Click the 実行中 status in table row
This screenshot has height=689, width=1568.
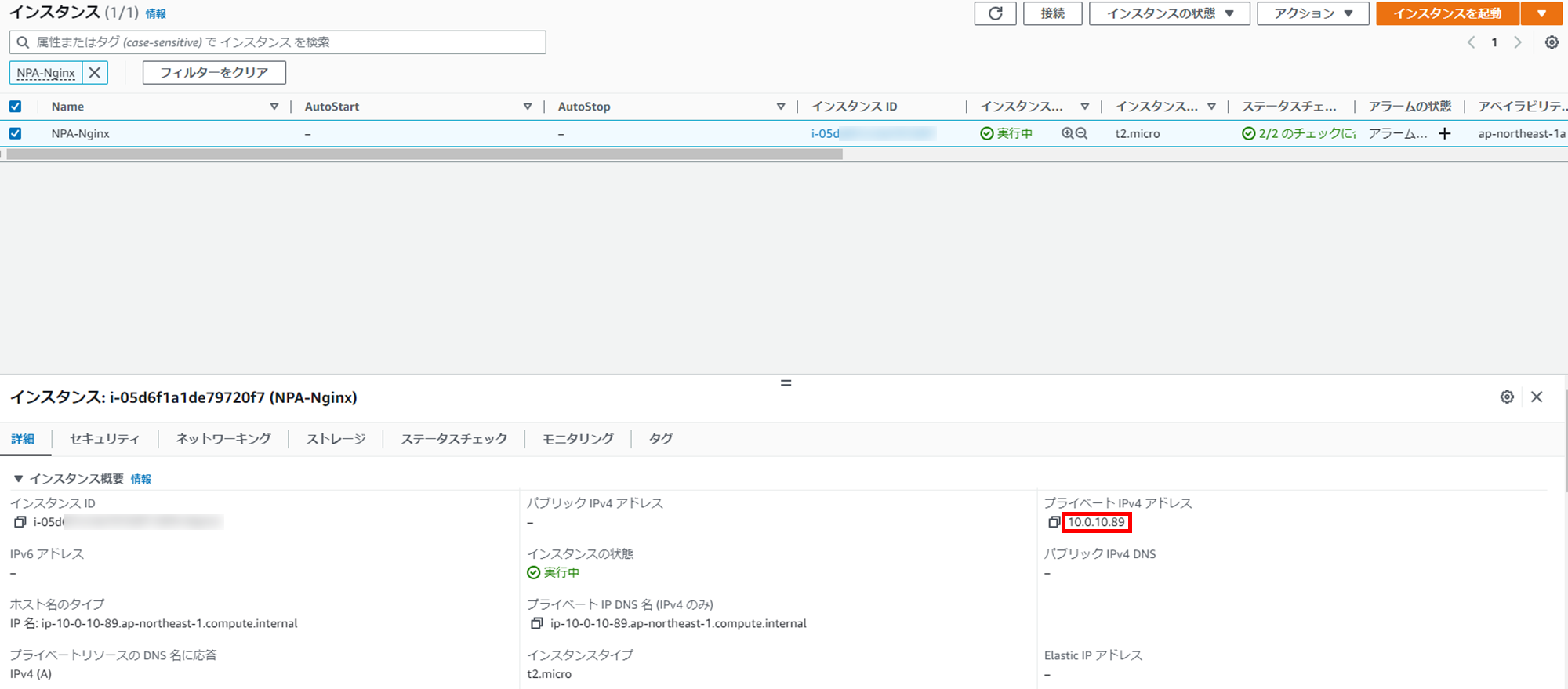1006,133
